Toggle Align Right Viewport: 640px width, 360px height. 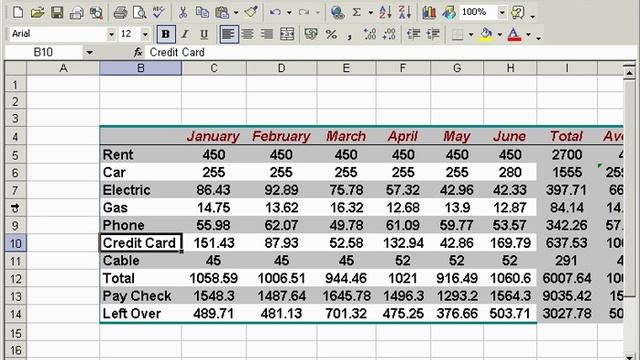[267, 34]
